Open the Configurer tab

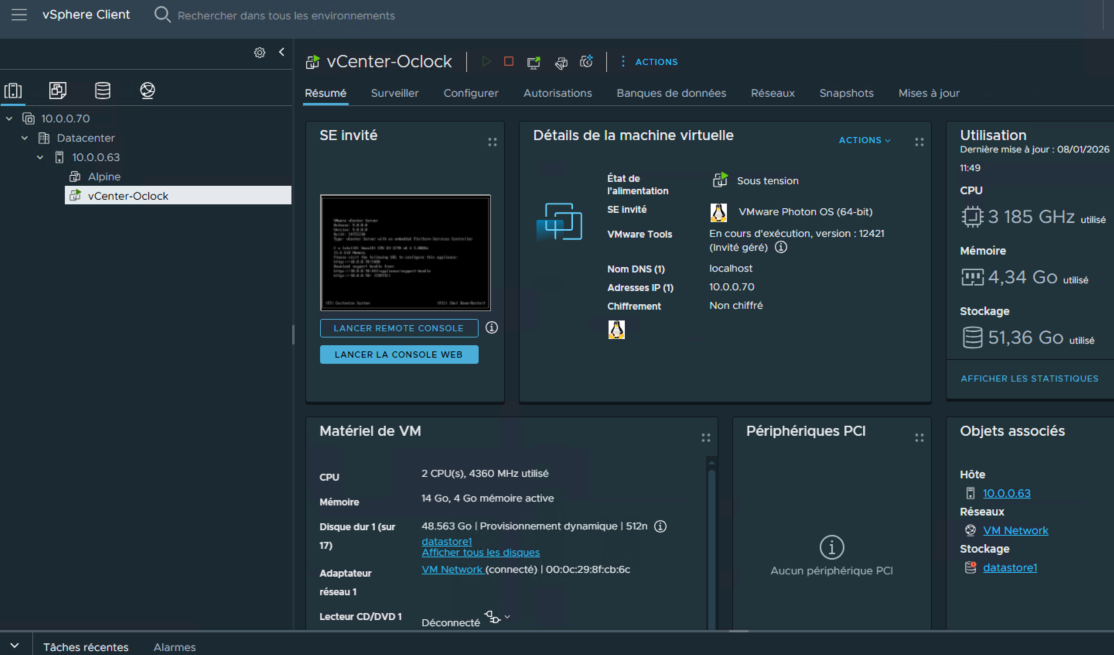click(471, 93)
